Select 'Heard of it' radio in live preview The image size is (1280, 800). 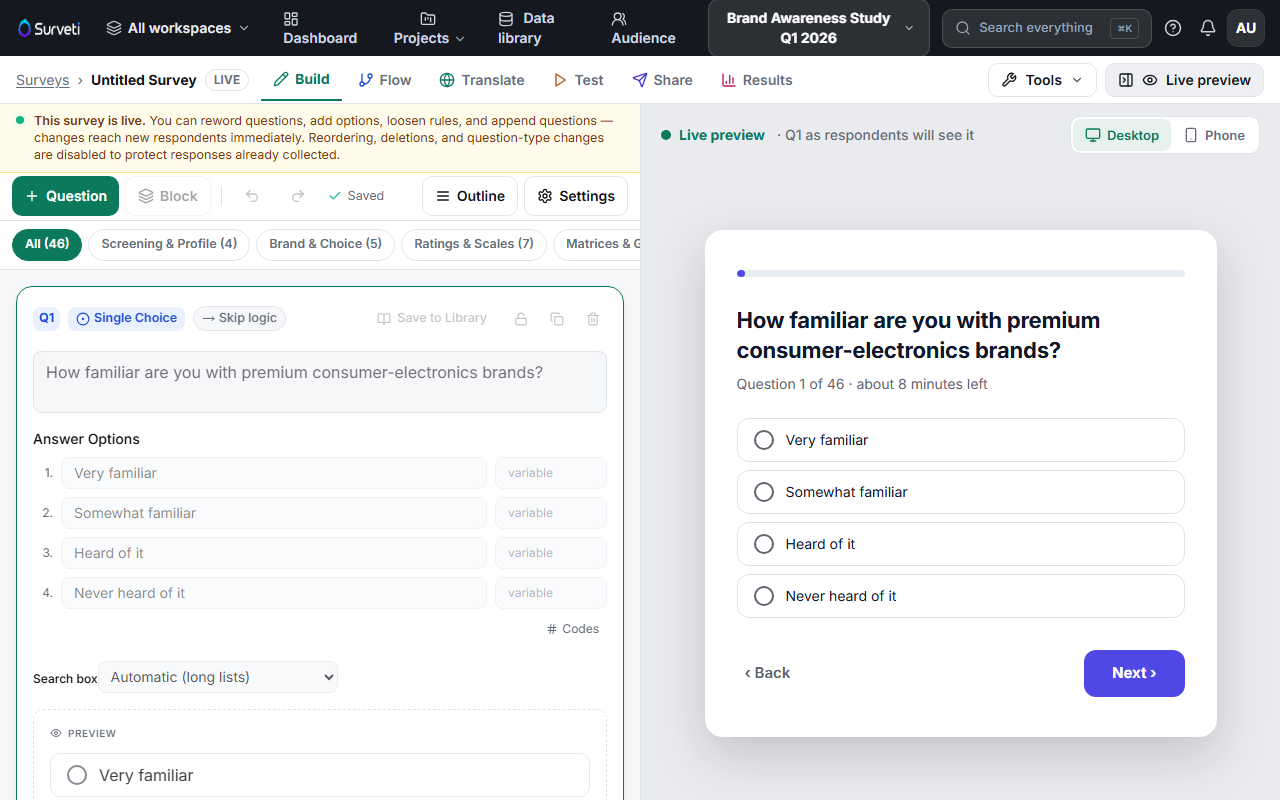coord(764,544)
